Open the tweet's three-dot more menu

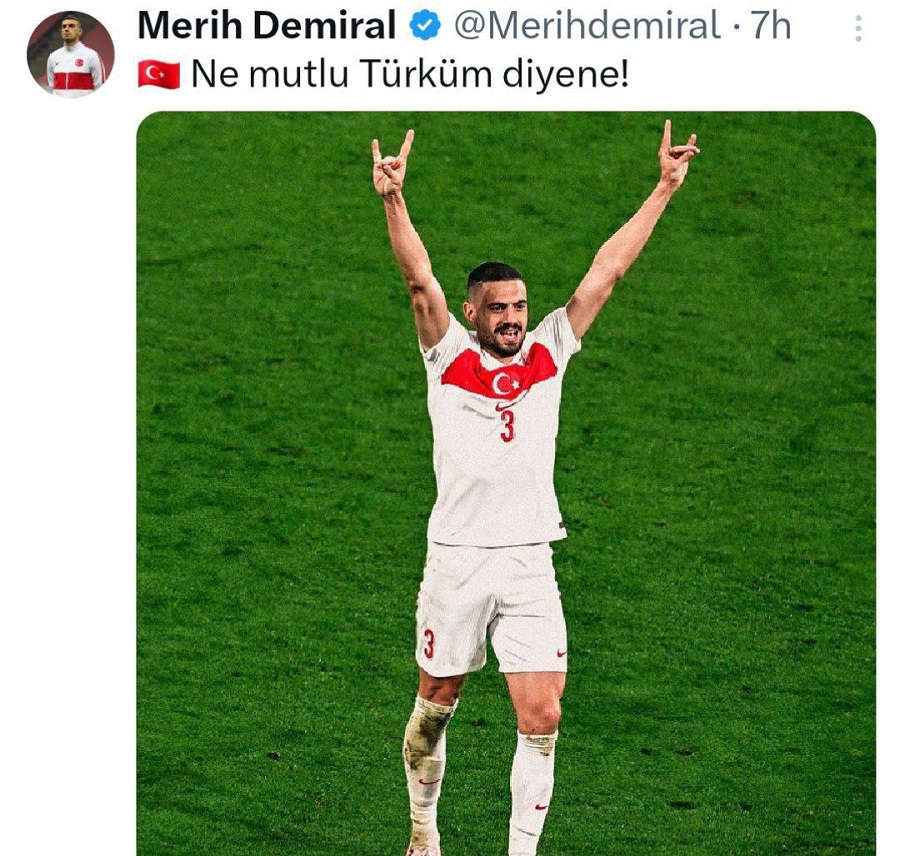pyautogui.click(x=858, y=28)
